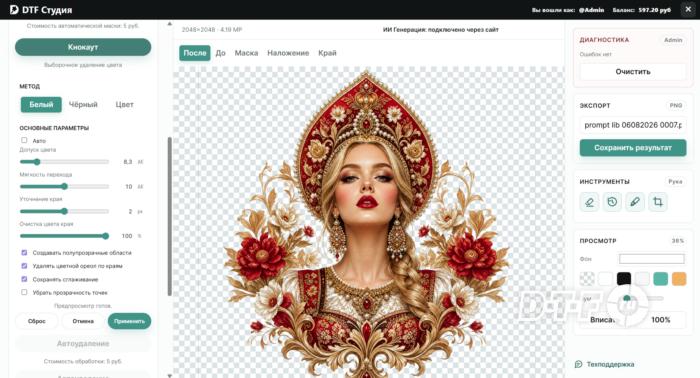Choose the black background swatch

tap(624, 279)
